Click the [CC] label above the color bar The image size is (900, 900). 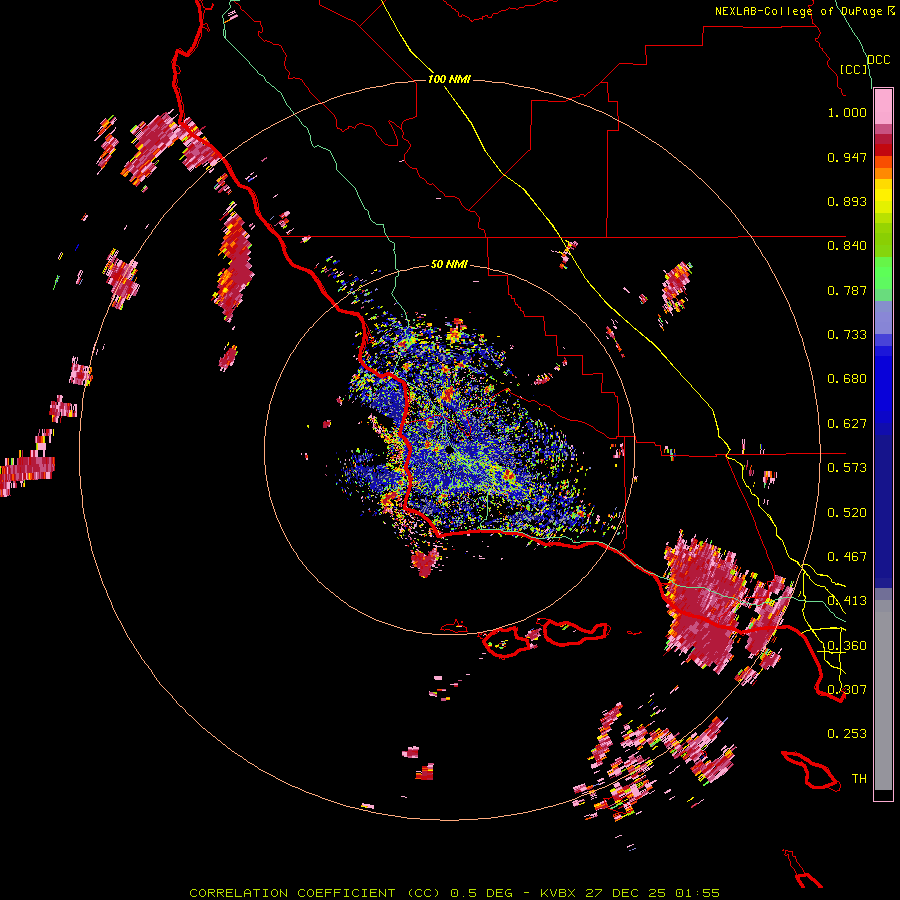pyautogui.click(x=854, y=69)
